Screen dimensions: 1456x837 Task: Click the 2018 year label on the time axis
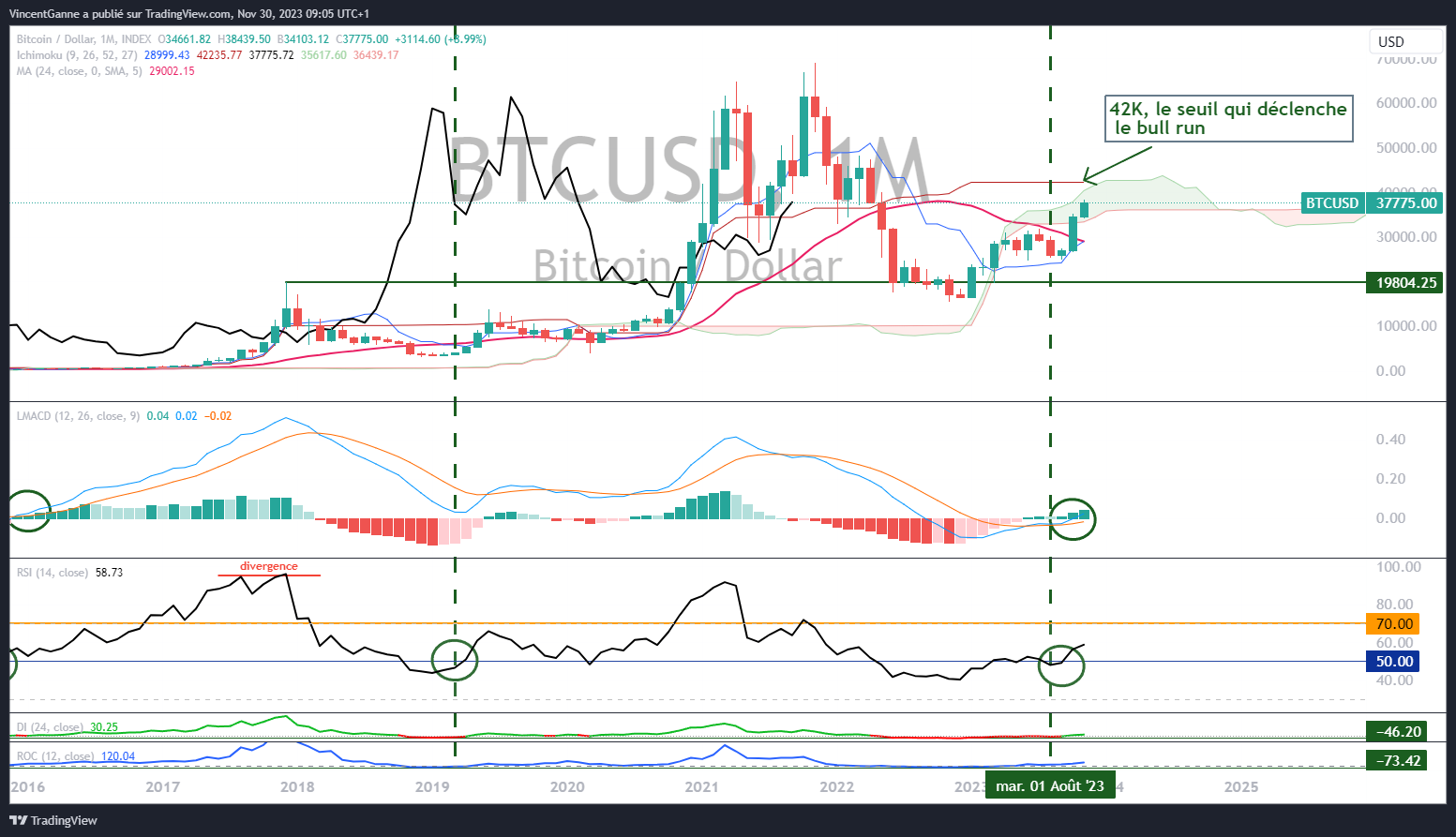(297, 786)
